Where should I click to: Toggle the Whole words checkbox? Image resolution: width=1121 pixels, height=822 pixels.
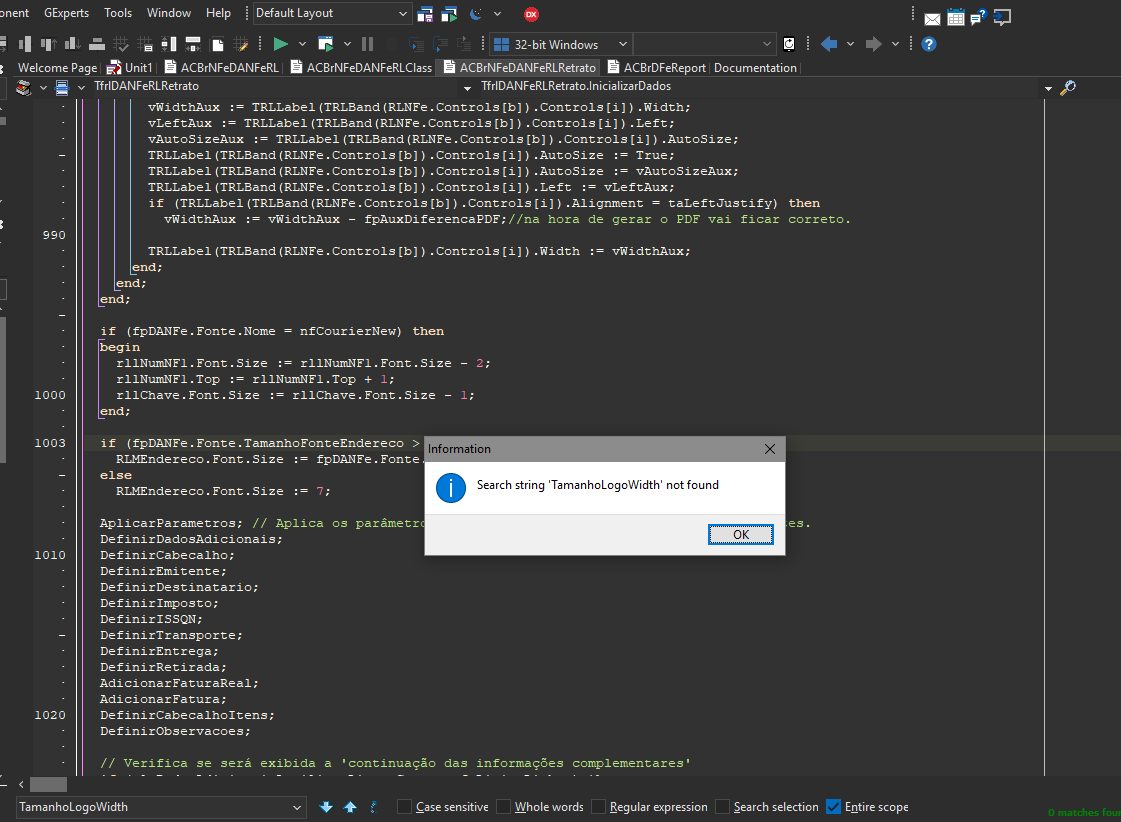coord(503,807)
